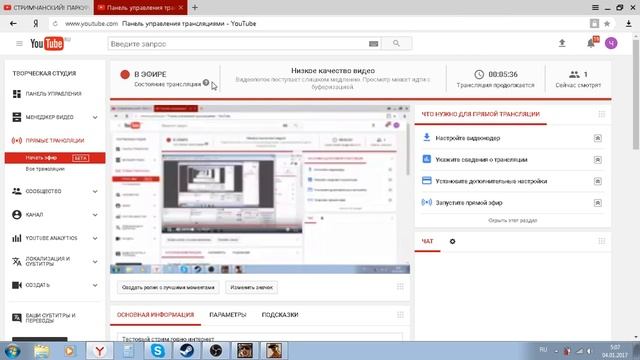Screen dimensions: 640x360
Task: Open the notifications bell
Action: coord(591,43)
